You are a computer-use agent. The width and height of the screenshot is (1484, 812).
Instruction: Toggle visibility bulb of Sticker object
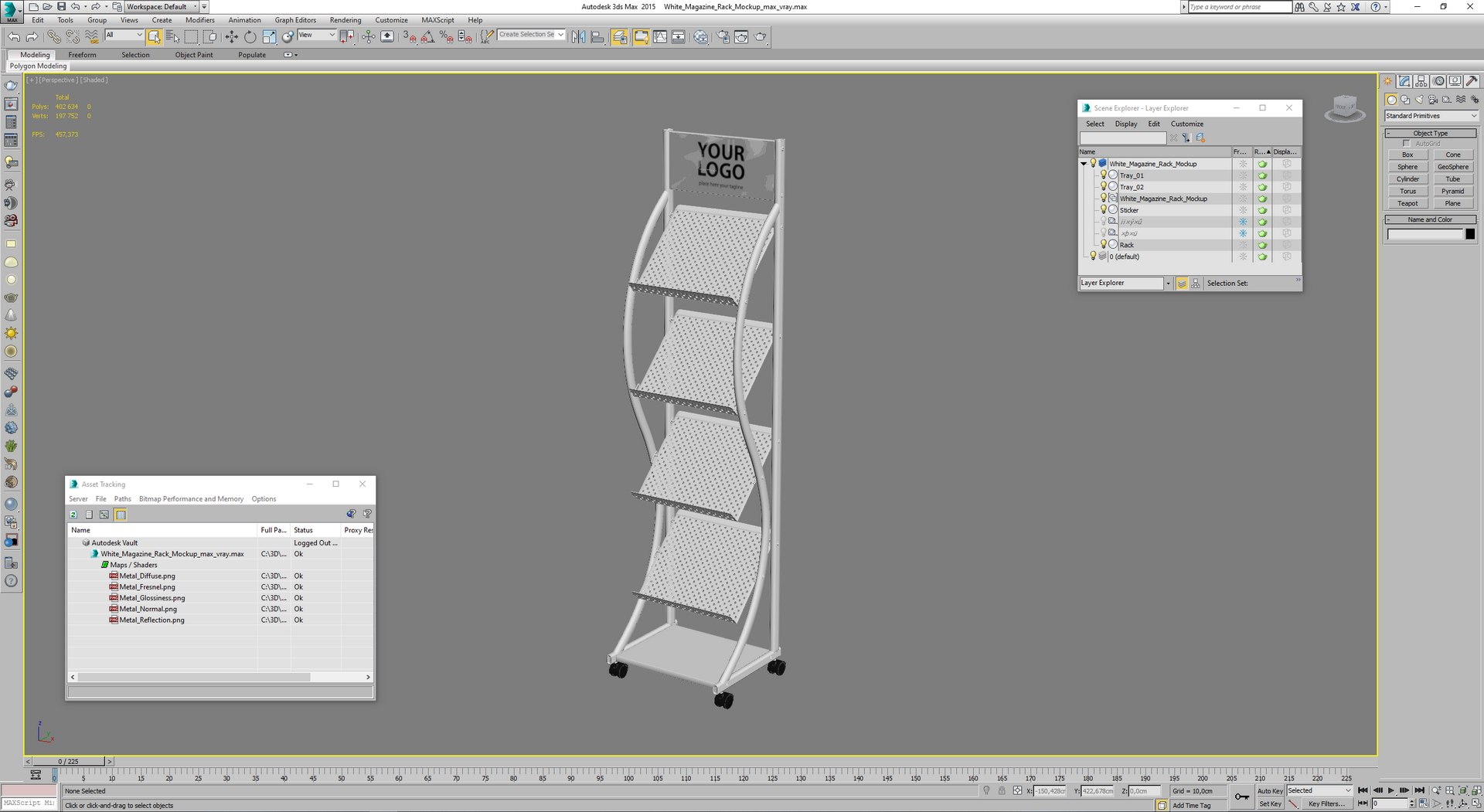[x=1104, y=210]
